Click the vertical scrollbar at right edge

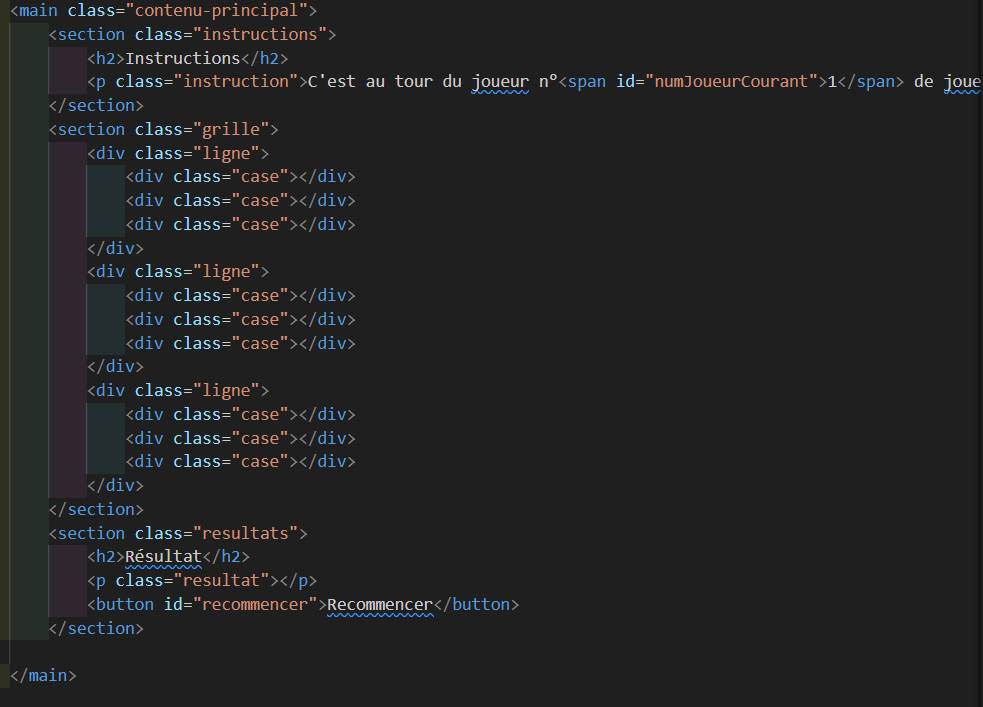978,350
